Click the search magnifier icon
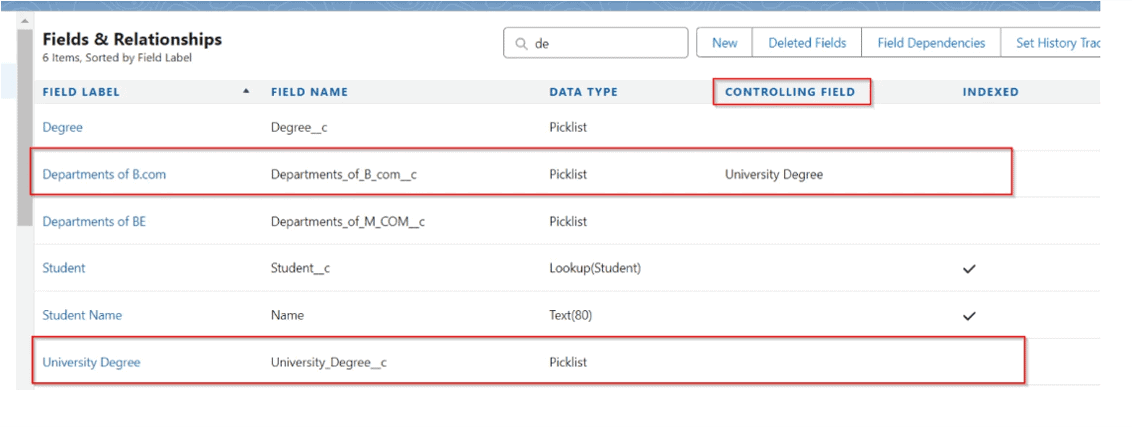 point(521,43)
